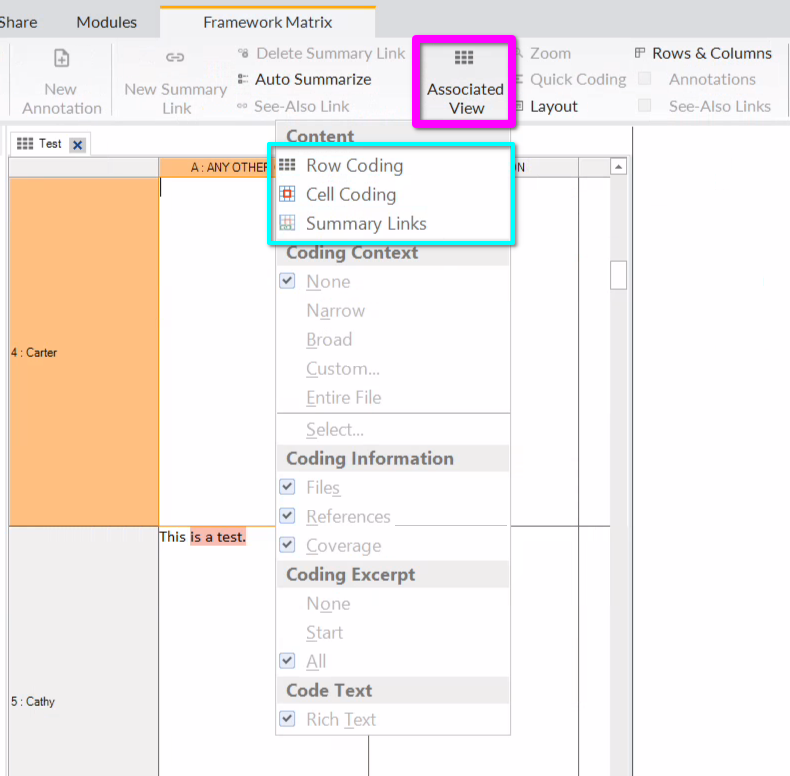Choose Cell Coding in the dropdown

[x=350, y=195]
